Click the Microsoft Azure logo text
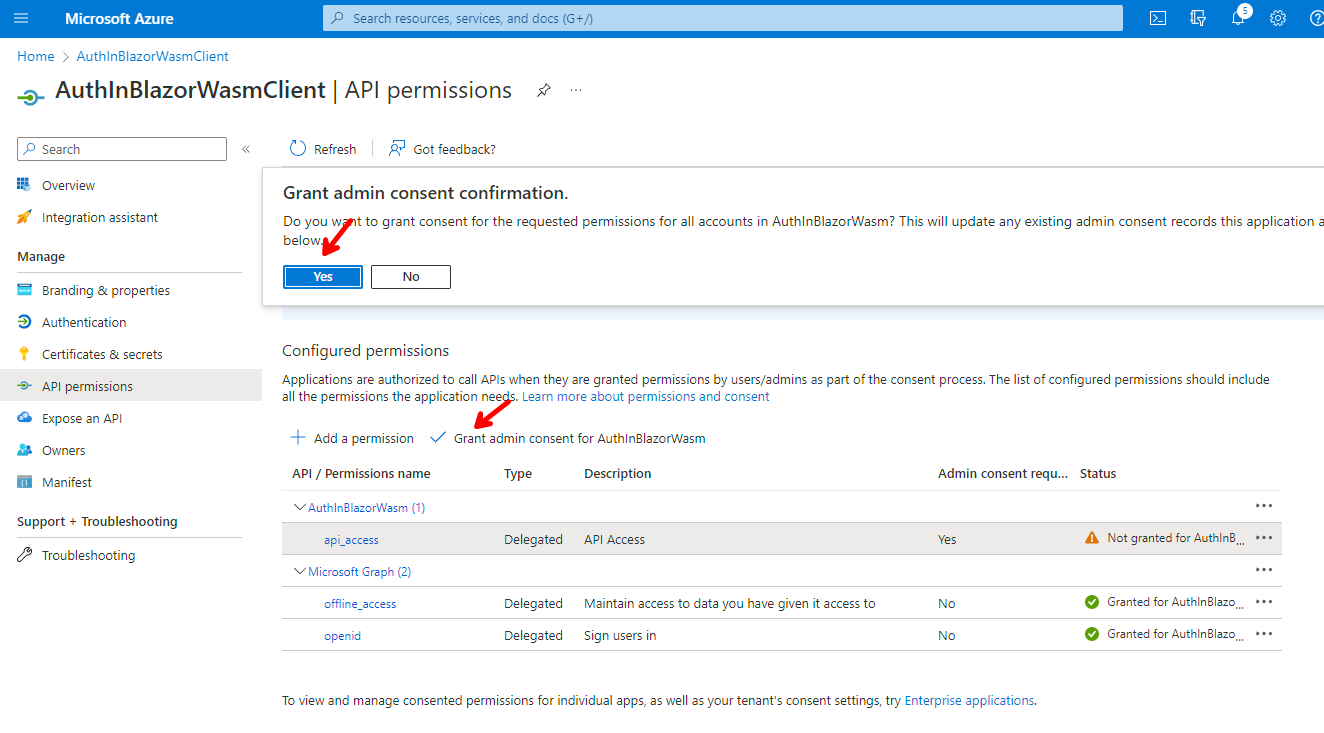 [x=119, y=18]
